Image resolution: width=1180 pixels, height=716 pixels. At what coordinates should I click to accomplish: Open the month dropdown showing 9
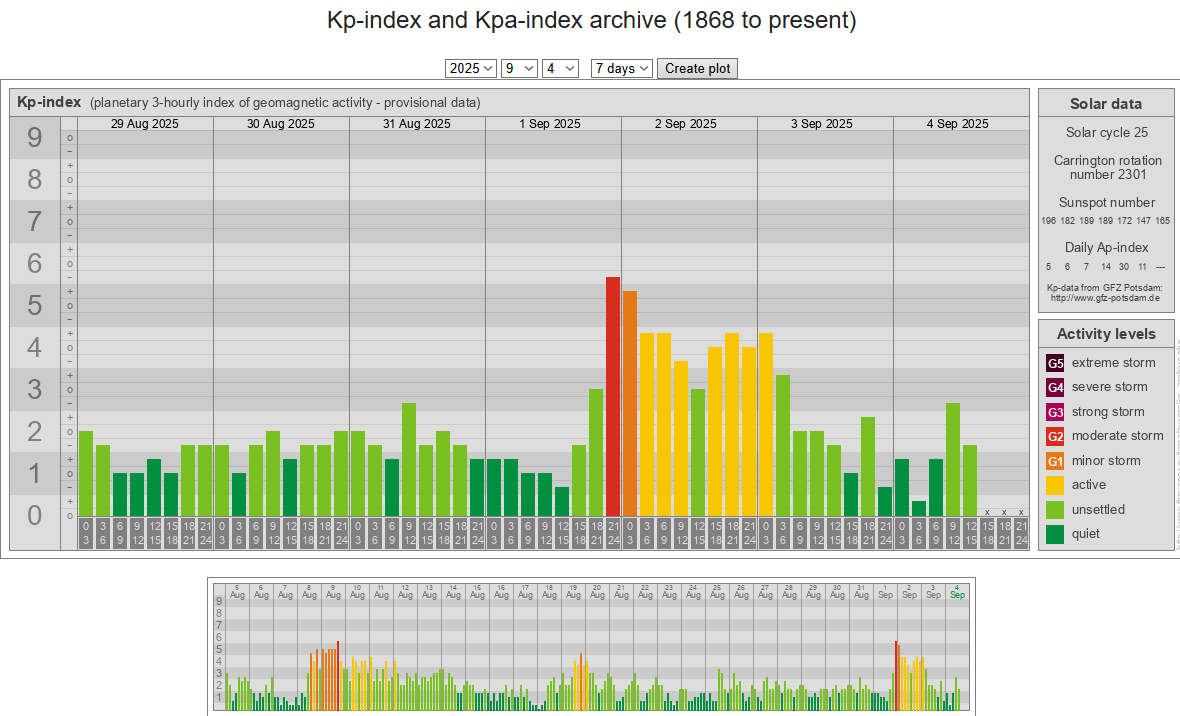pos(520,68)
